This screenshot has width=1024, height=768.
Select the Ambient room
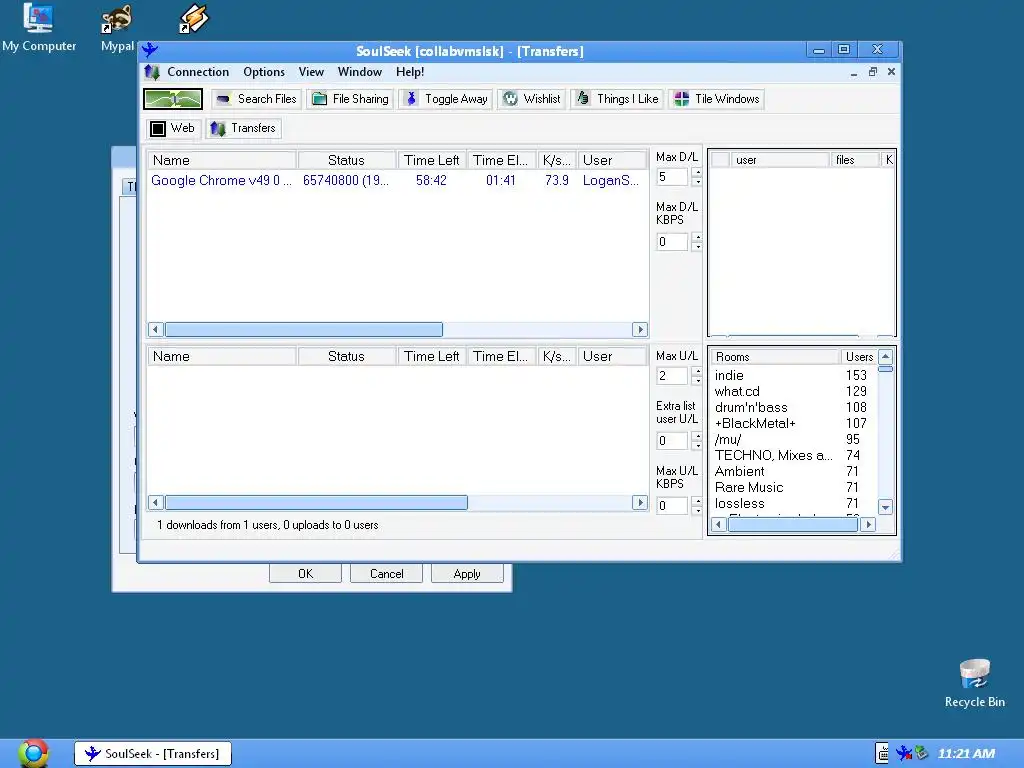tap(739, 472)
